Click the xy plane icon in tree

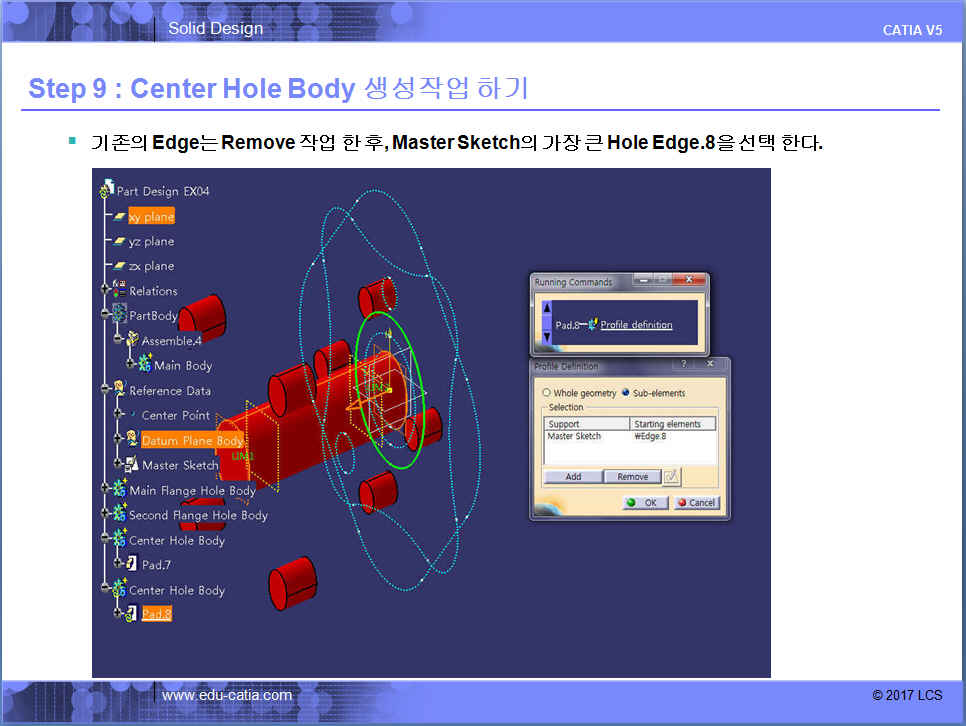pos(119,217)
